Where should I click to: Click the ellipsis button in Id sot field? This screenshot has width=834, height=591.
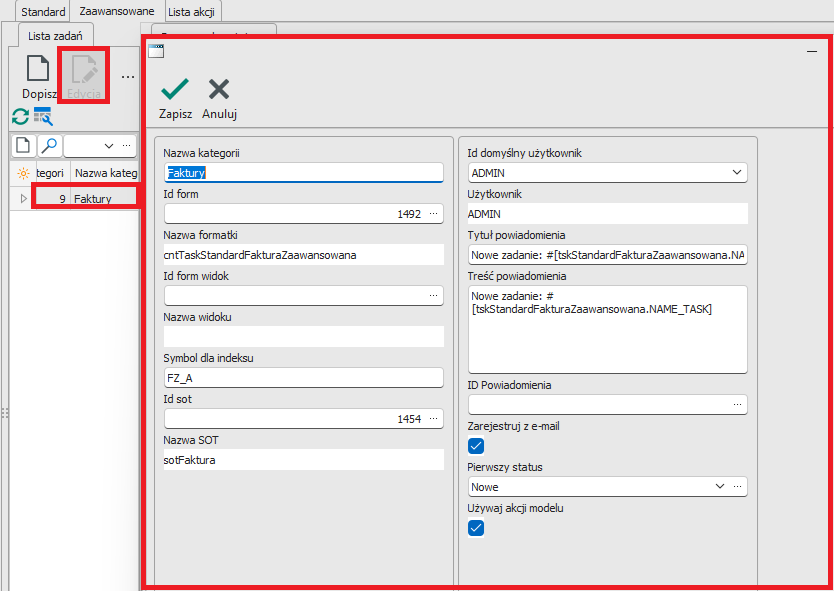coord(433,419)
